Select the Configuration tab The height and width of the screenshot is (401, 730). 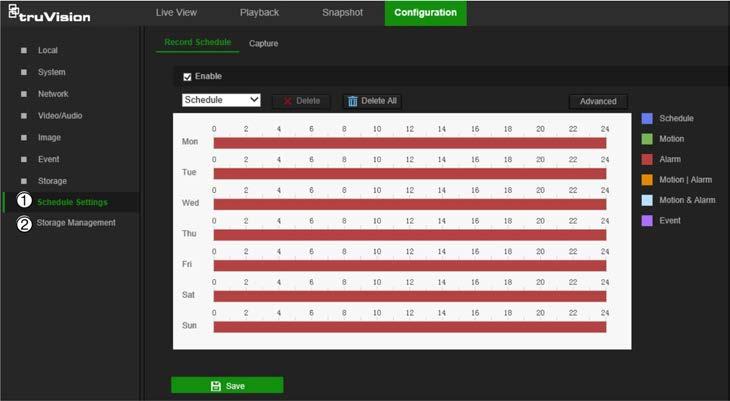click(x=426, y=13)
